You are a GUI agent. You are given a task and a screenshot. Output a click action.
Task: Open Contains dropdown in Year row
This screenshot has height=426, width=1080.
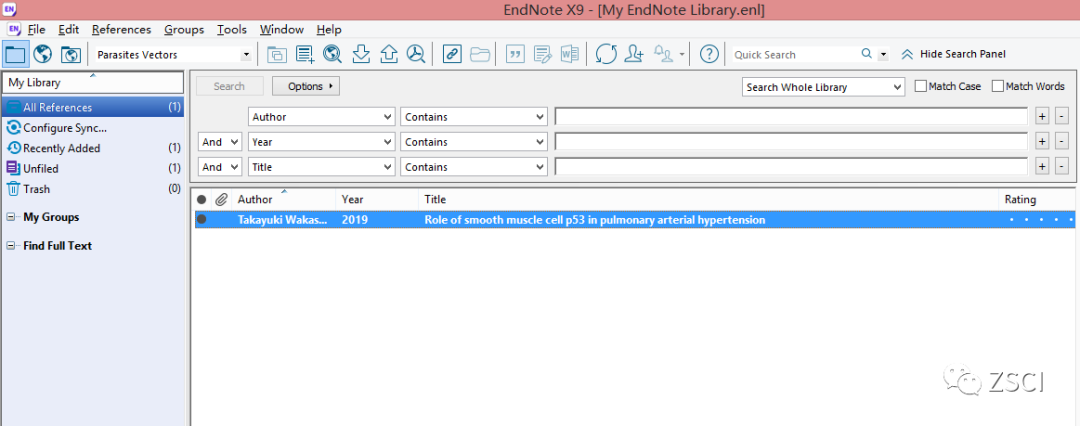coord(474,142)
